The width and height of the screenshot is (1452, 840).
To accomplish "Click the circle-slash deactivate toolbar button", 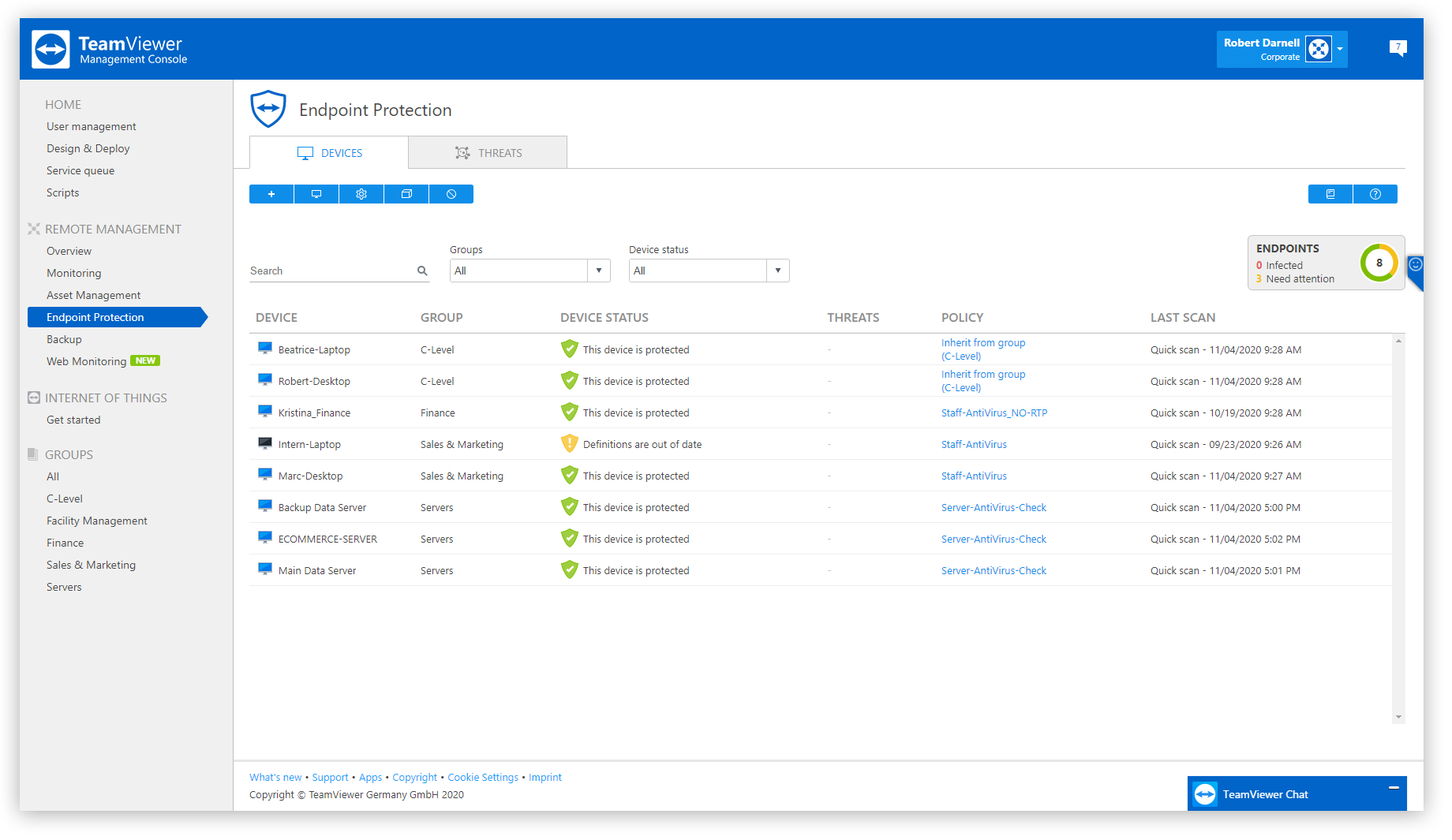I will [x=451, y=194].
